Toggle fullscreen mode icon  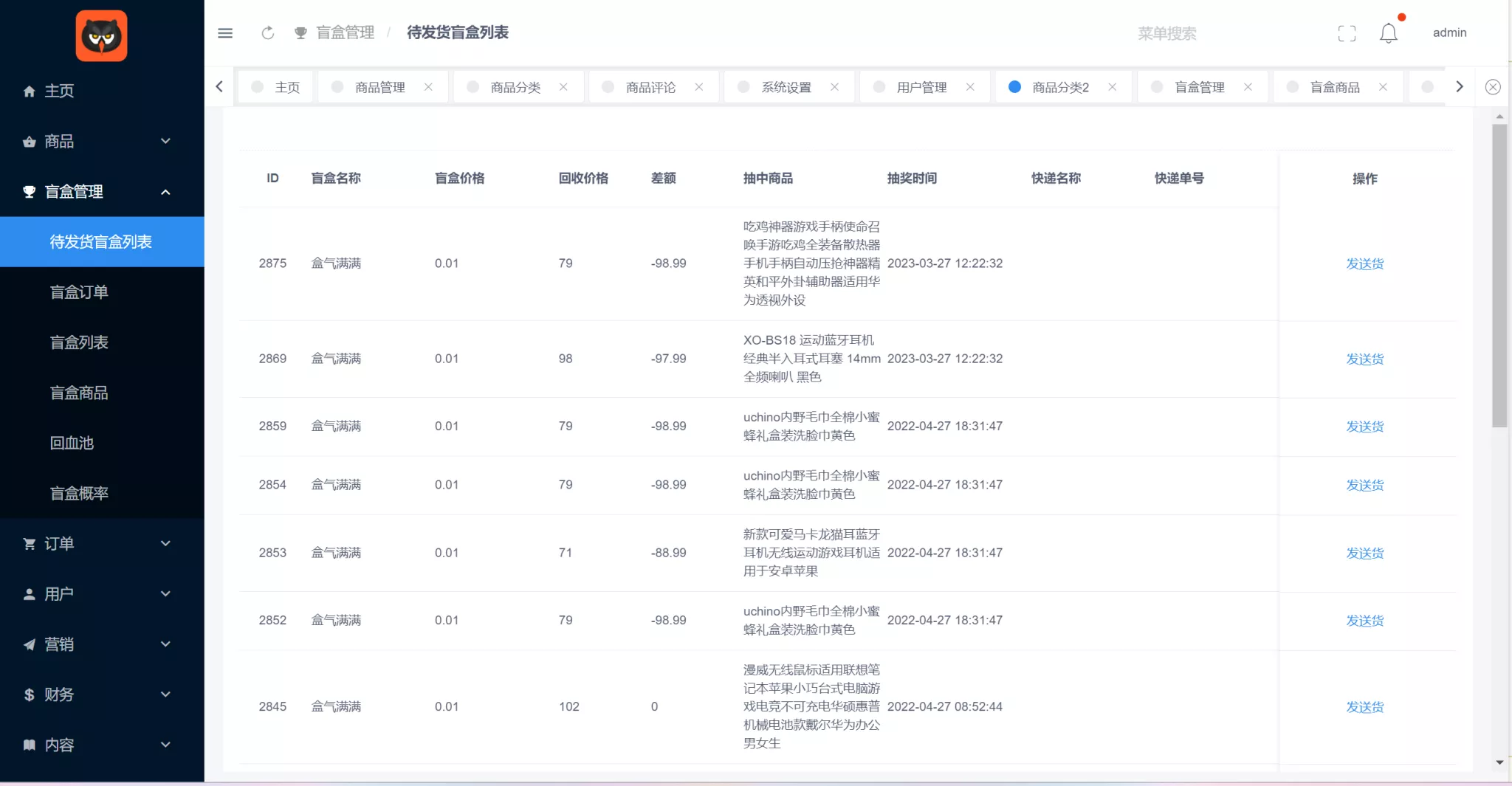point(1347,33)
